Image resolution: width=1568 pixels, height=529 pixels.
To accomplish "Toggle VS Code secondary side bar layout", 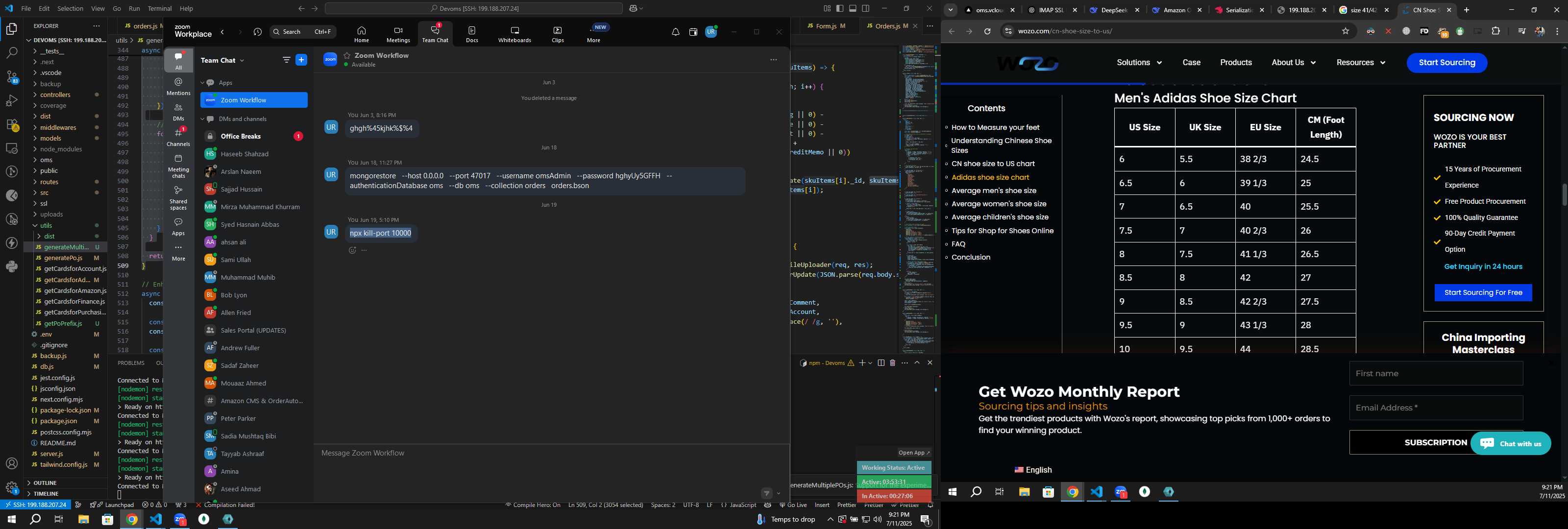I will (865, 8).
